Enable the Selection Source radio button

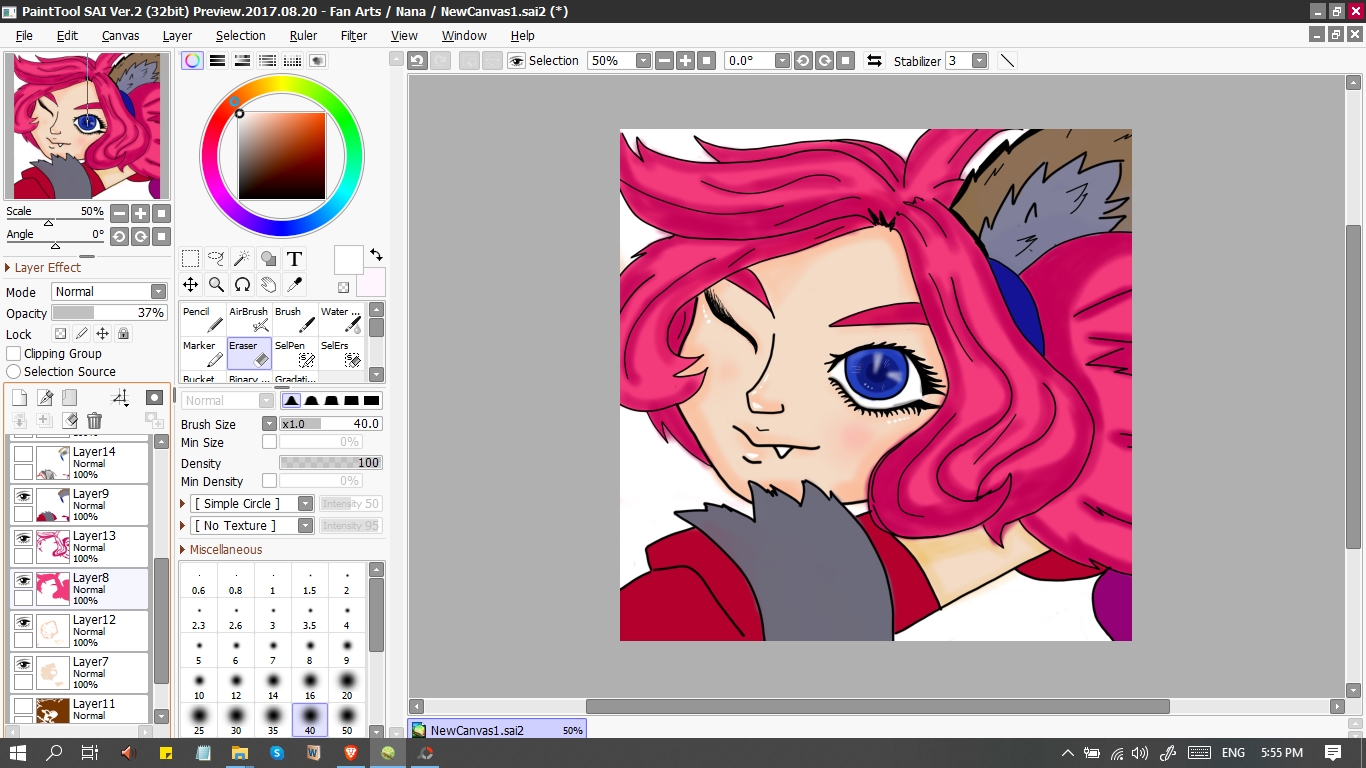coord(14,371)
